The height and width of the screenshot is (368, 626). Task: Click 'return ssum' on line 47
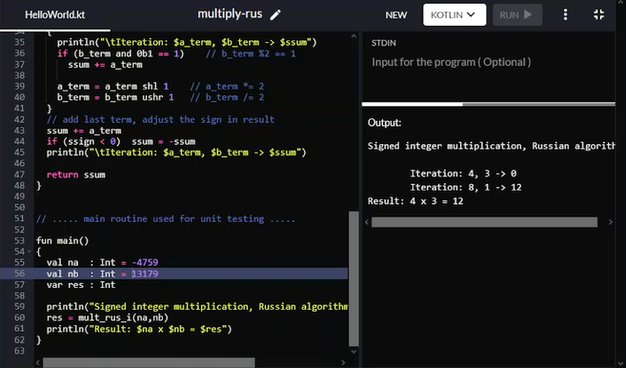(x=76, y=175)
